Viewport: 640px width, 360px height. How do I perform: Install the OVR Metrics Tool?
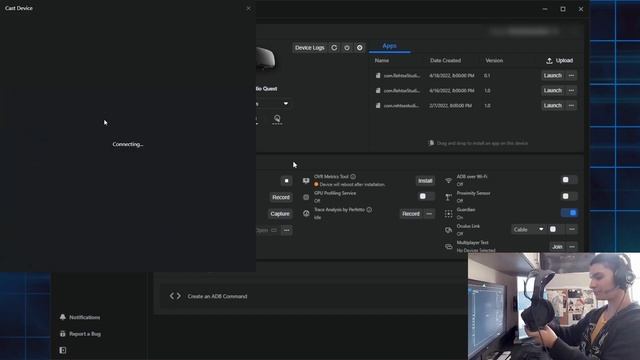pyautogui.click(x=425, y=181)
